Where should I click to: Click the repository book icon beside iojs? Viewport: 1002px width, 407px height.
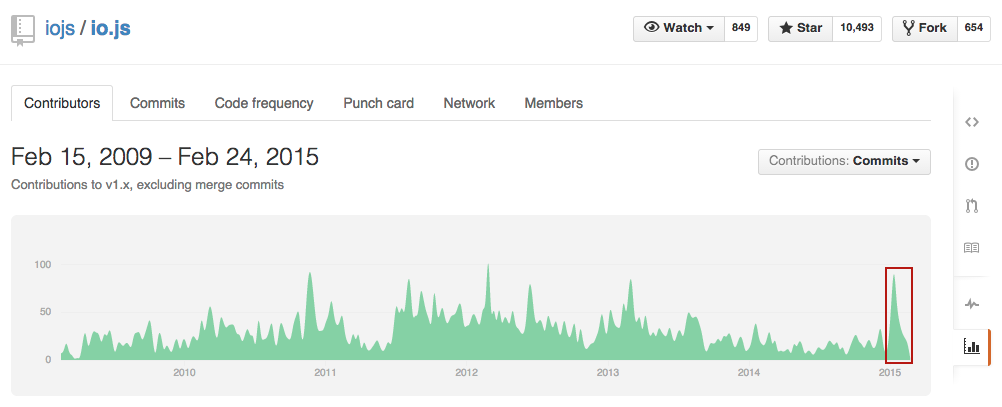click(x=23, y=30)
